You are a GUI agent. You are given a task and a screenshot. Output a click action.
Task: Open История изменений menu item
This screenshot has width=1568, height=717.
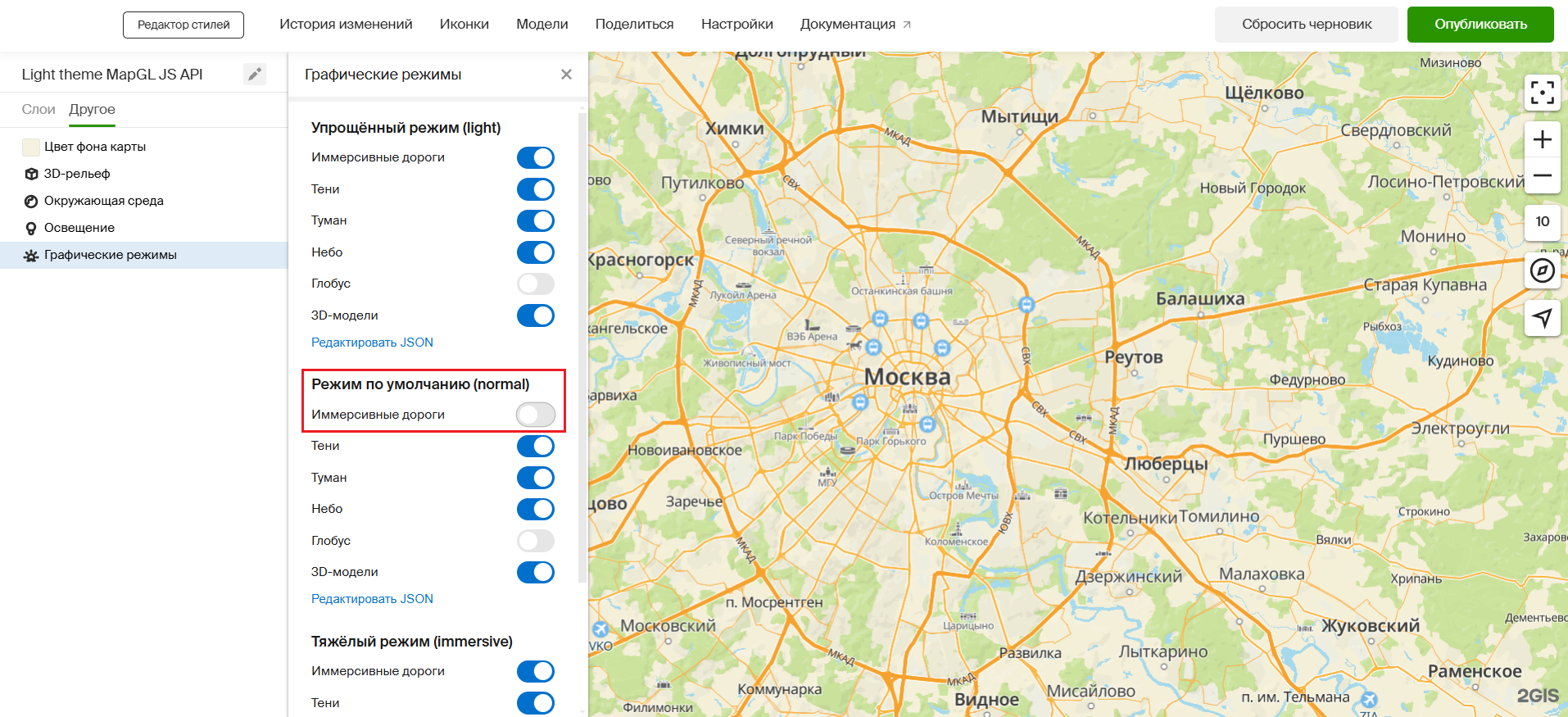[x=346, y=25]
